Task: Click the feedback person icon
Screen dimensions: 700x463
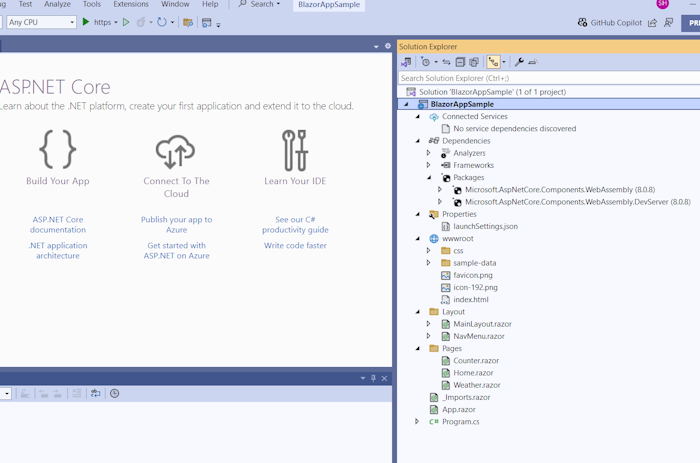Action: point(668,22)
